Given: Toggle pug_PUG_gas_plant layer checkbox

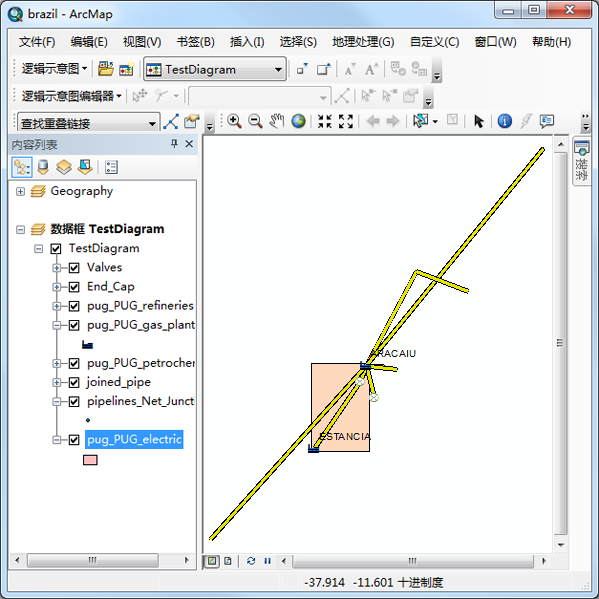Looking at the screenshot, I should (x=74, y=325).
